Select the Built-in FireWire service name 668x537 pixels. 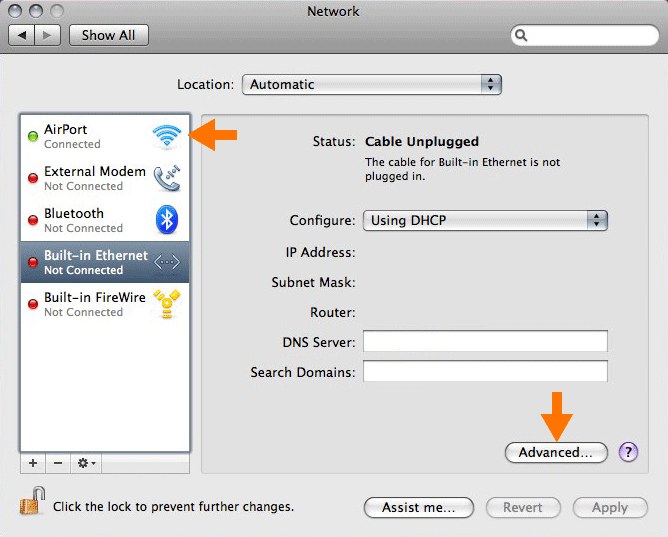click(95, 297)
